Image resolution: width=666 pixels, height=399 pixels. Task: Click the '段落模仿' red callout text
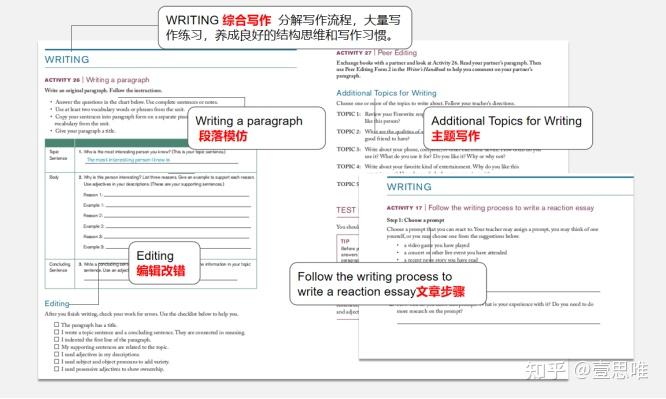tap(223, 136)
